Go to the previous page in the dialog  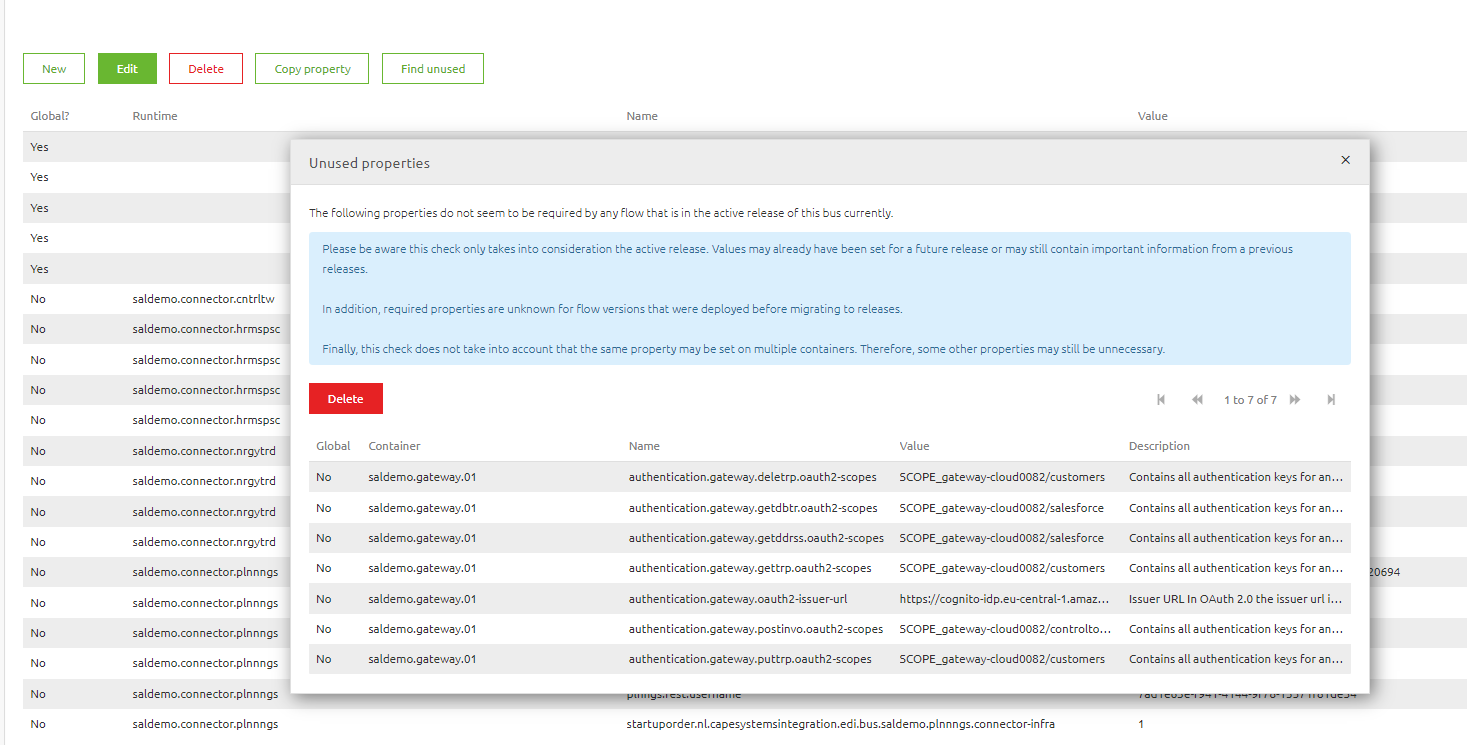1197,399
